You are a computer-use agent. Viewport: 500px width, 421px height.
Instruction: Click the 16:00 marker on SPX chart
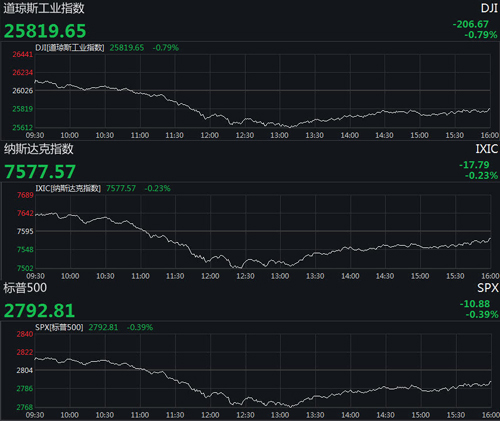click(x=490, y=415)
